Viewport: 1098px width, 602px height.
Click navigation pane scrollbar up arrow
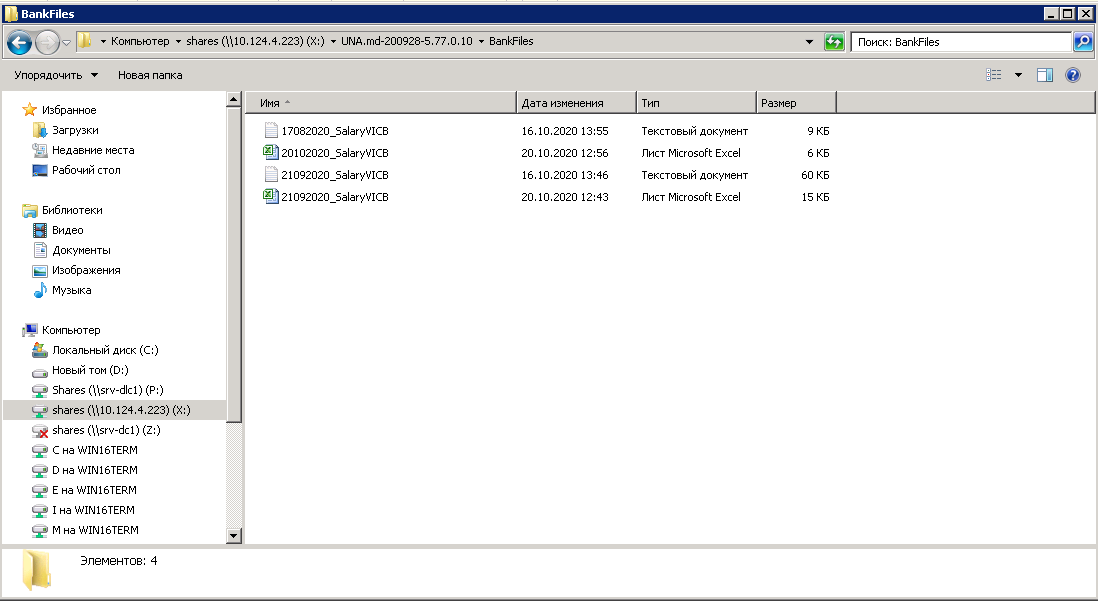pyautogui.click(x=234, y=100)
